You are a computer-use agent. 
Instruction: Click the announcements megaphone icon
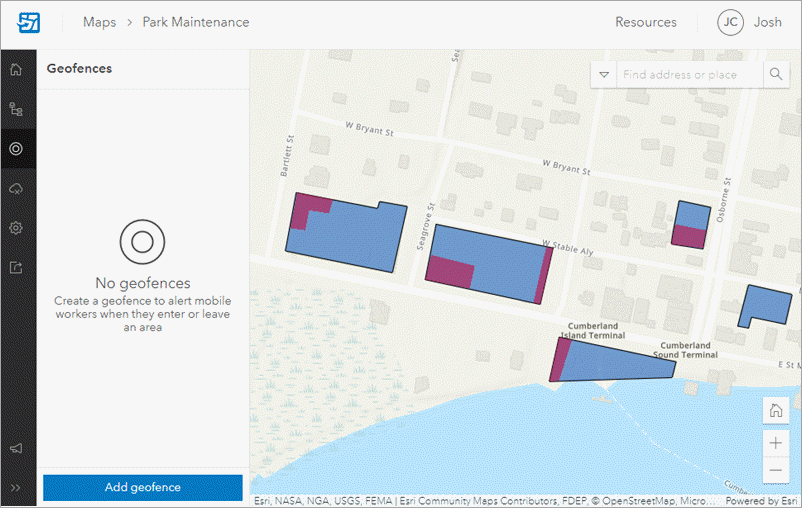pos(16,448)
